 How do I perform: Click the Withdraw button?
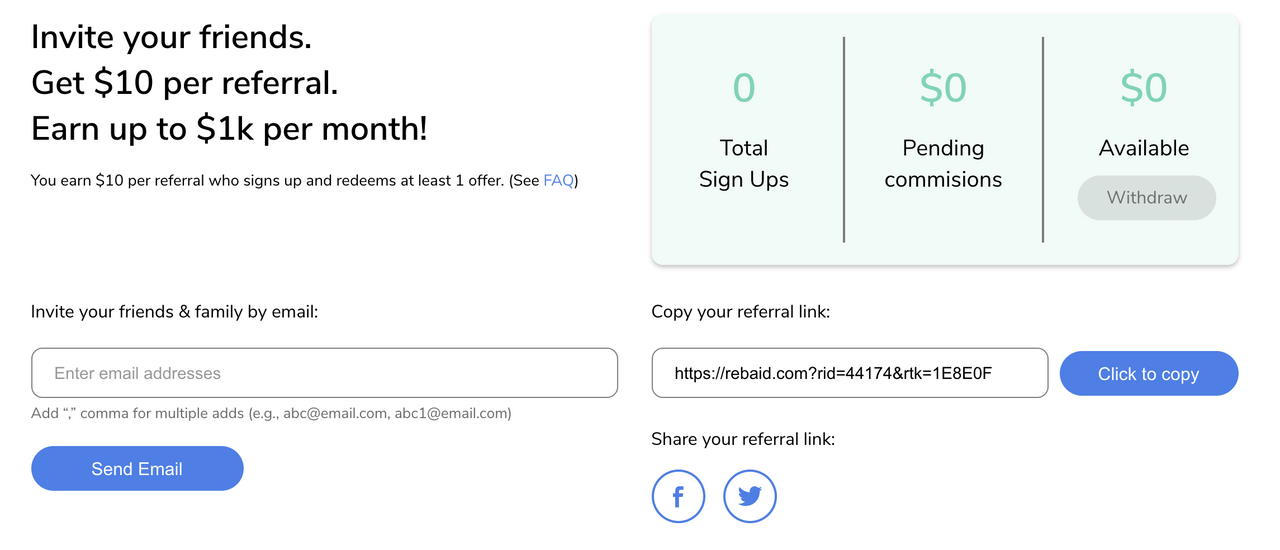click(x=1146, y=198)
